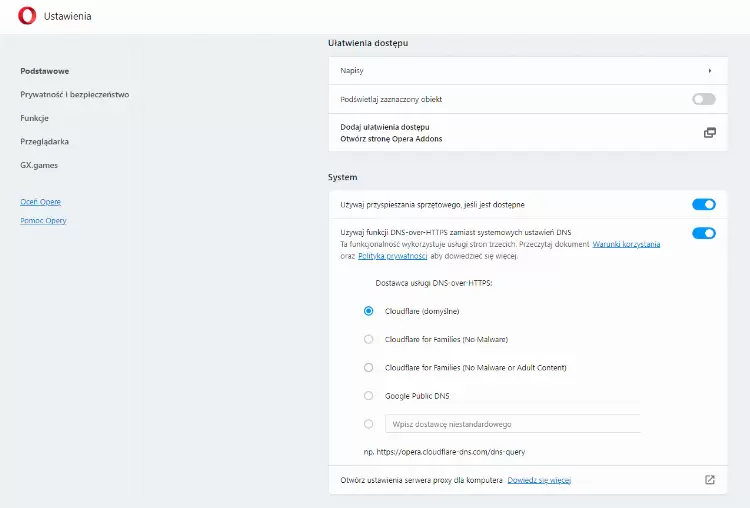
Task: Open Prywatność i bezpieczeństwo section
Action: (75, 95)
